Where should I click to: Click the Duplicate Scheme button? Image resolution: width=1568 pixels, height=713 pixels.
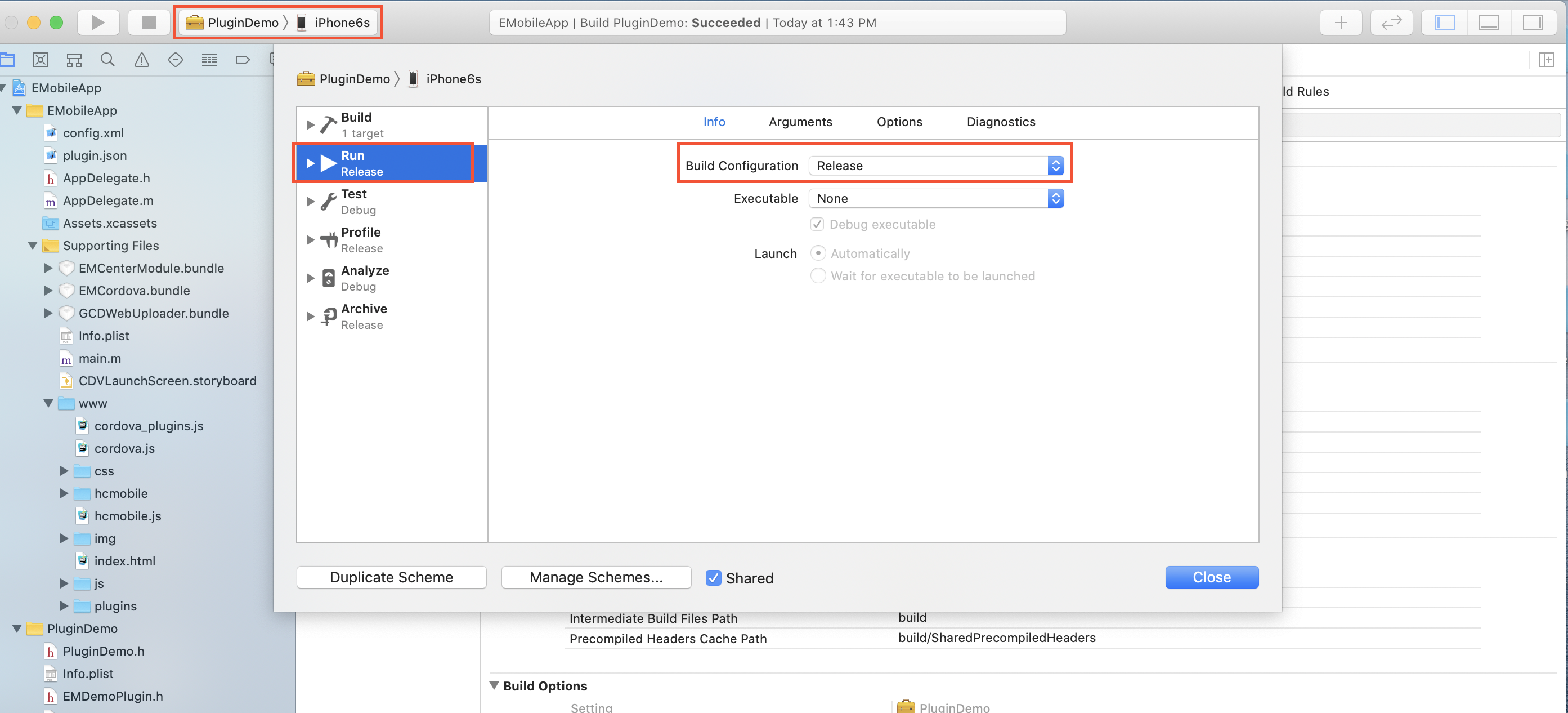pos(391,577)
